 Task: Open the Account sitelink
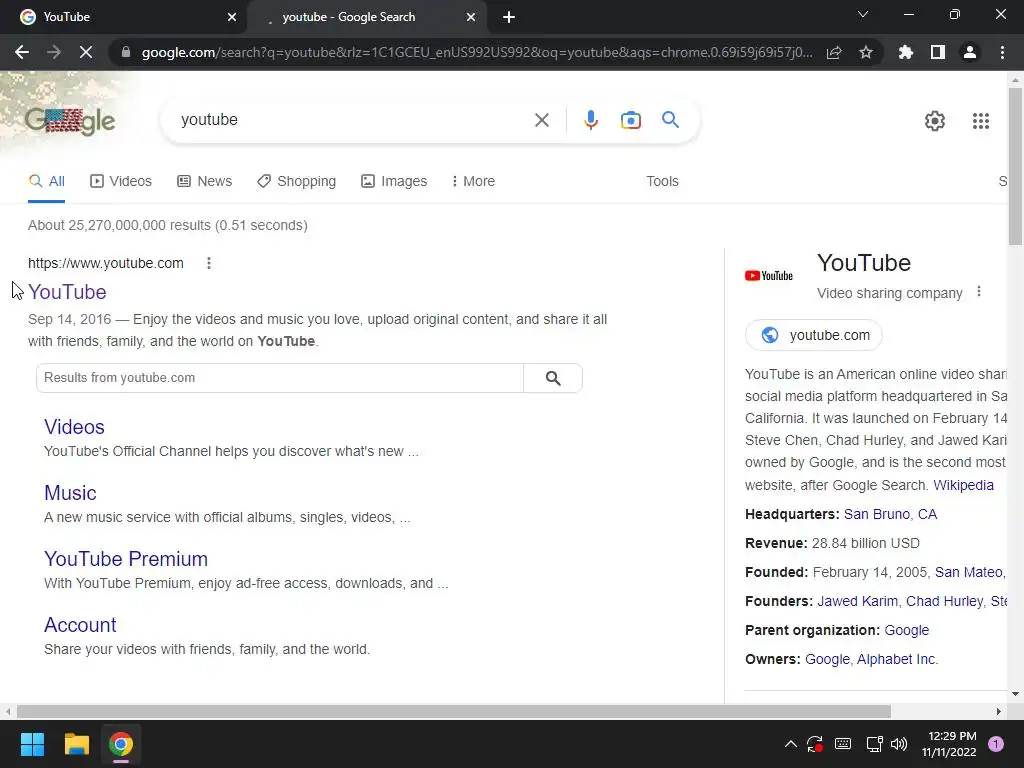(80, 625)
